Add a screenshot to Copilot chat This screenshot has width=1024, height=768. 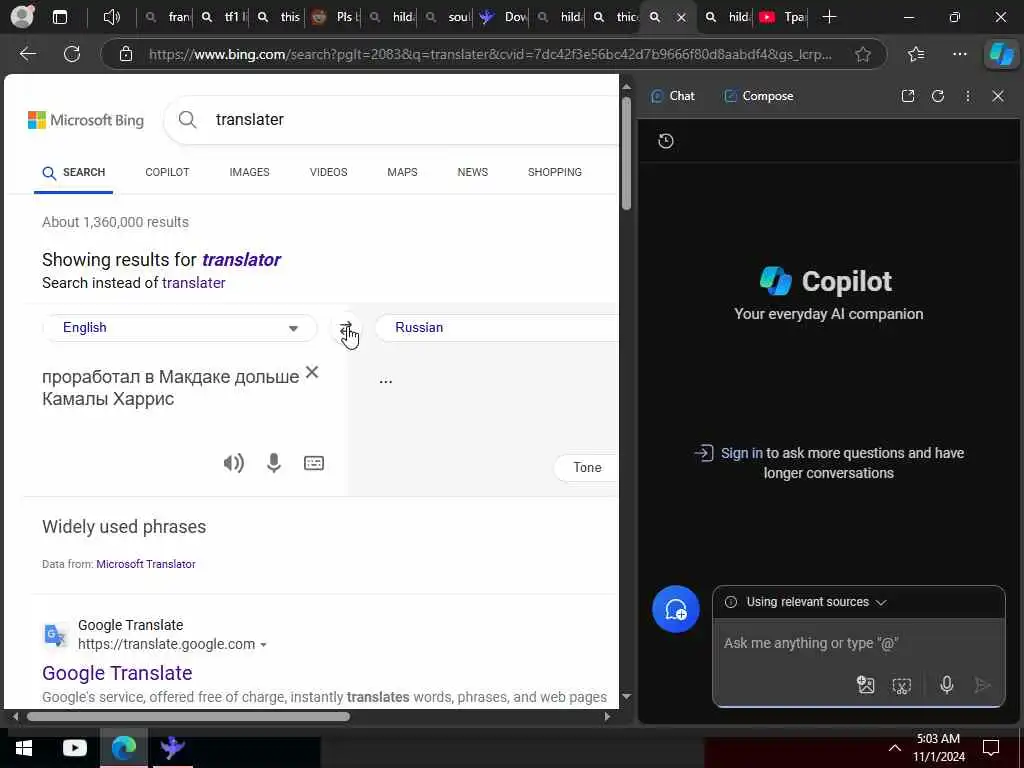click(x=902, y=685)
